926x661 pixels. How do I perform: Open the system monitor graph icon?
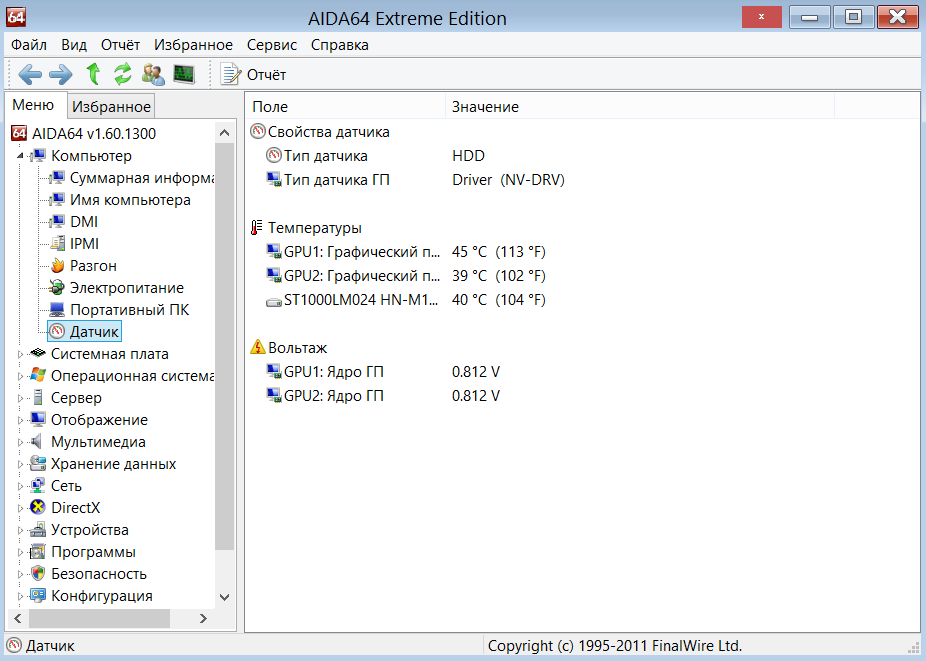coord(183,74)
